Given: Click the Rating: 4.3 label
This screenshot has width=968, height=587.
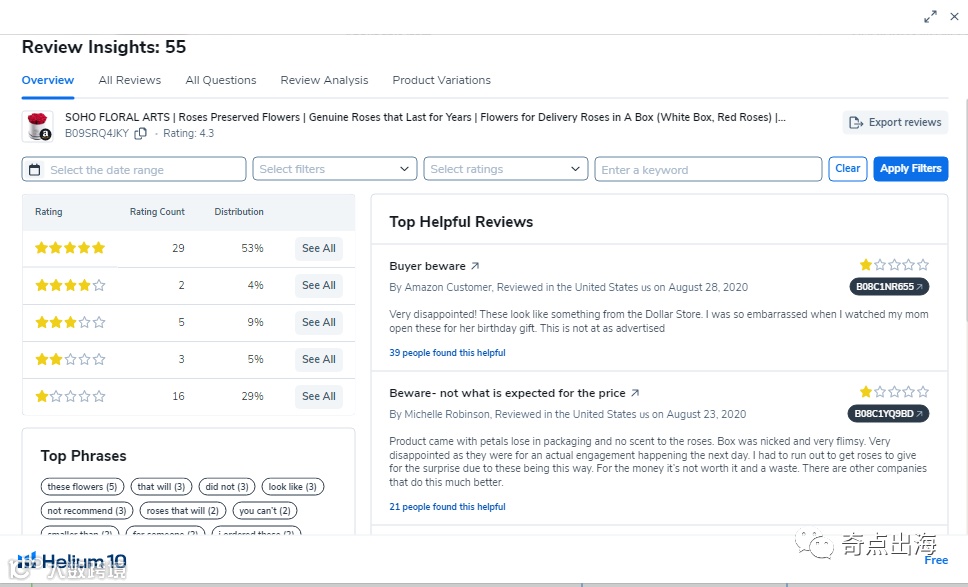Looking at the screenshot, I should pos(188,133).
